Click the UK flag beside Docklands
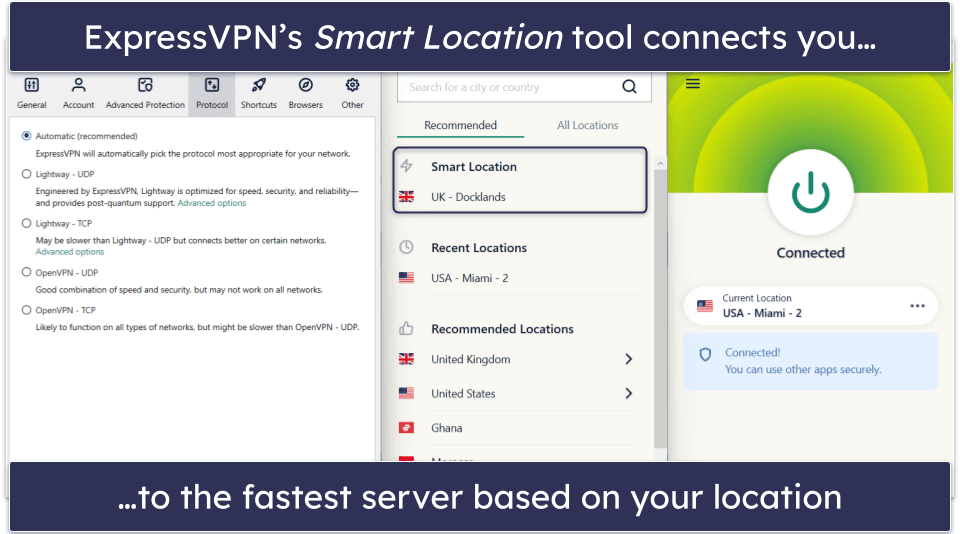 pos(407,197)
